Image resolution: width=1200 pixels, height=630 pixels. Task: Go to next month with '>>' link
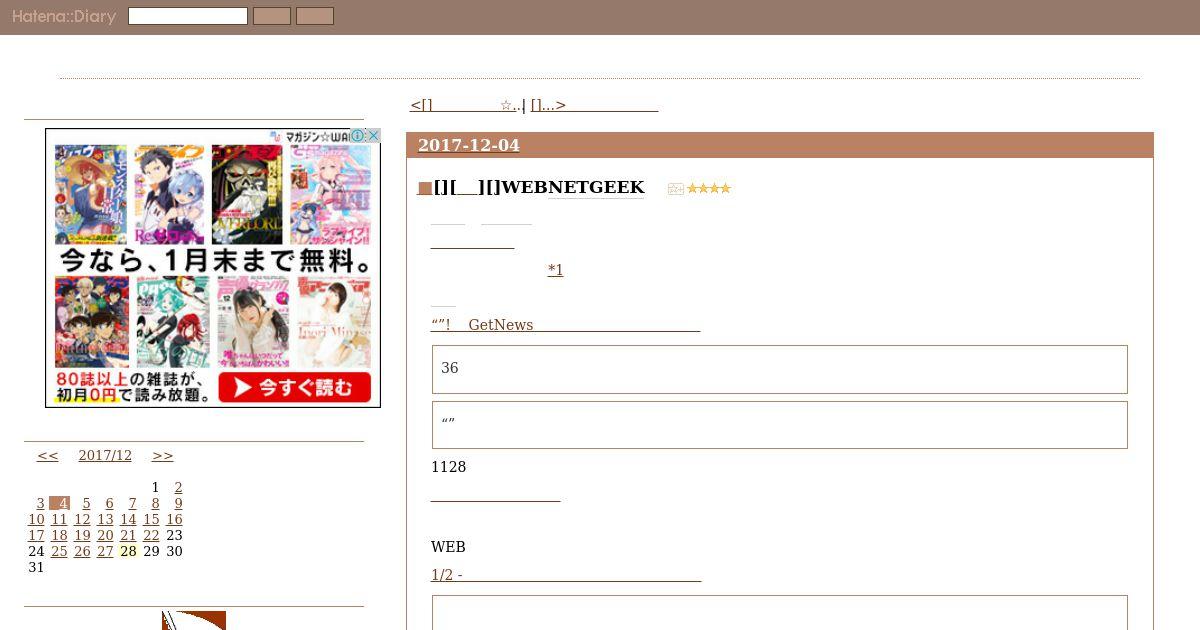(x=162, y=455)
